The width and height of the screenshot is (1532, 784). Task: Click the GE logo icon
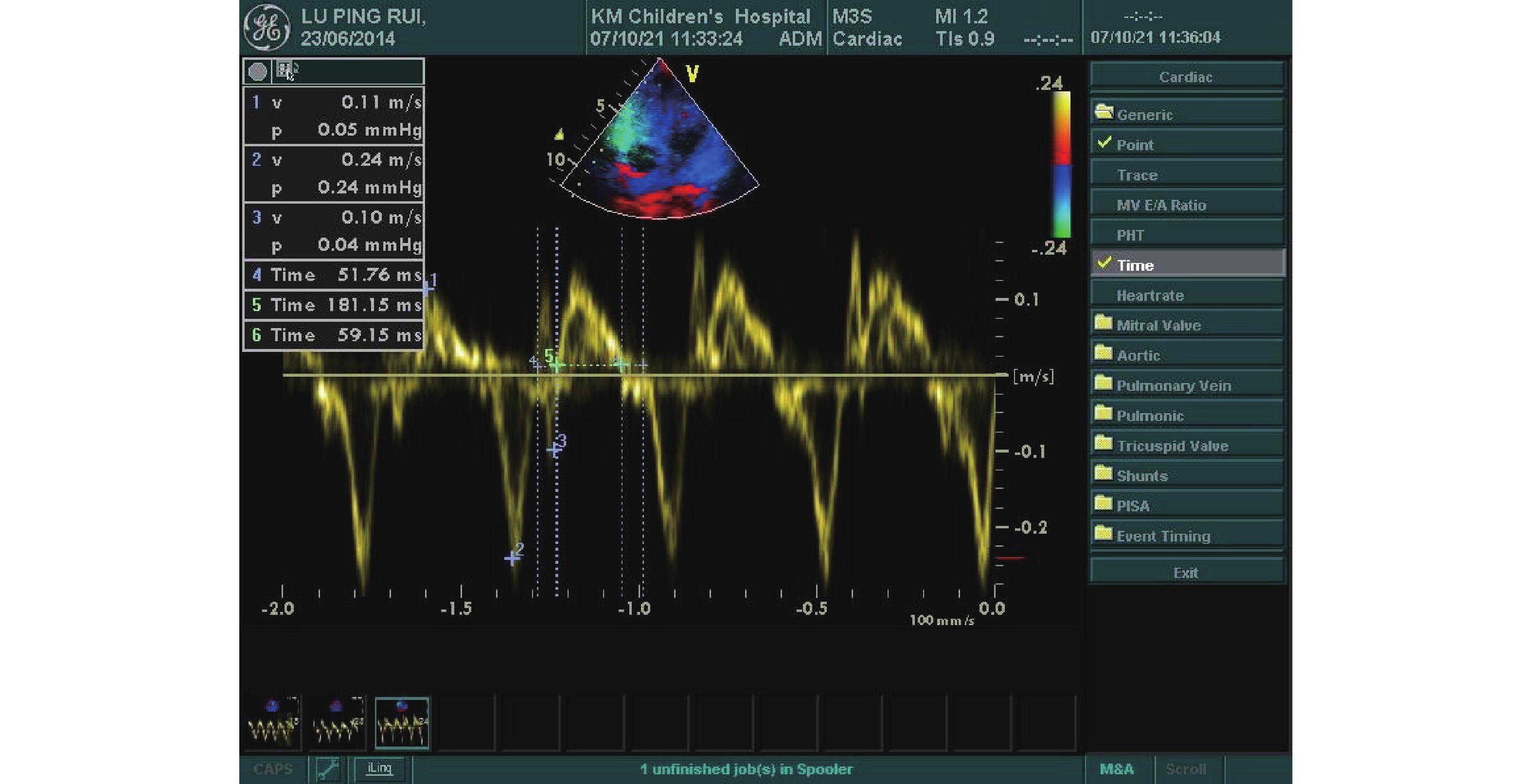point(267,28)
